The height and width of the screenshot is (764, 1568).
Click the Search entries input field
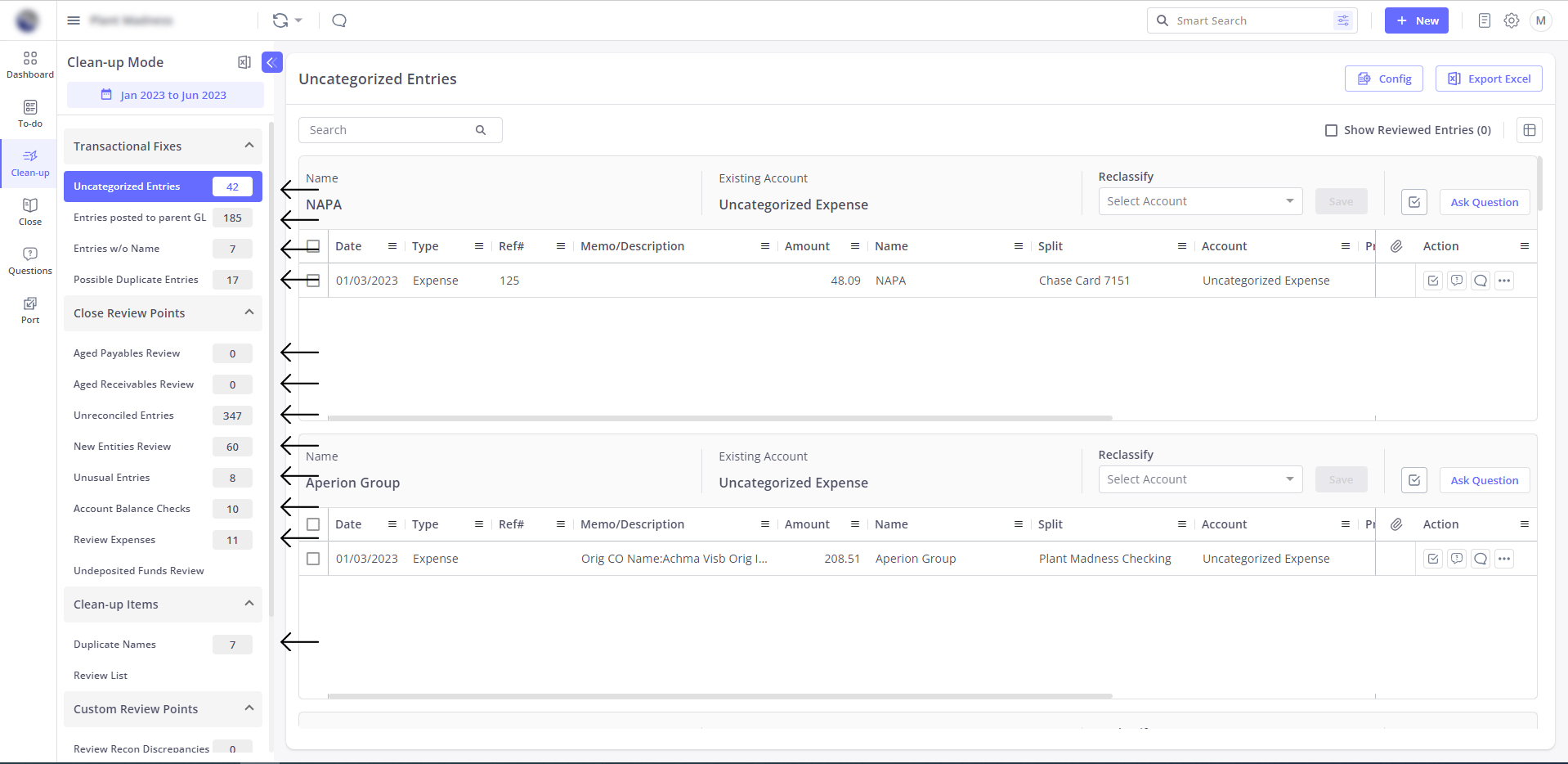391,130
